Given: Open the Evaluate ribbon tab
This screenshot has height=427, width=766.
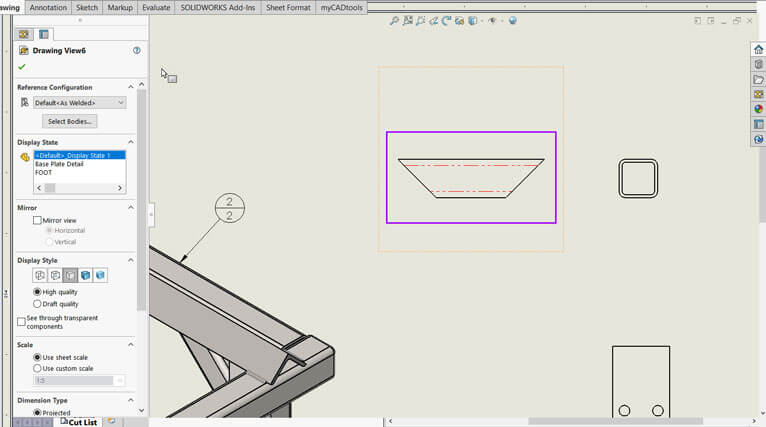Looking at the screenshot, I should click(156, 7).
